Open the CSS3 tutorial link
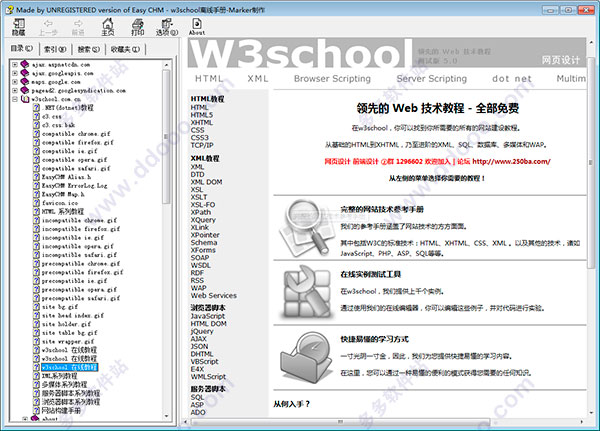The width and height of the screenshot is (600, 431). tap(200, 138)
